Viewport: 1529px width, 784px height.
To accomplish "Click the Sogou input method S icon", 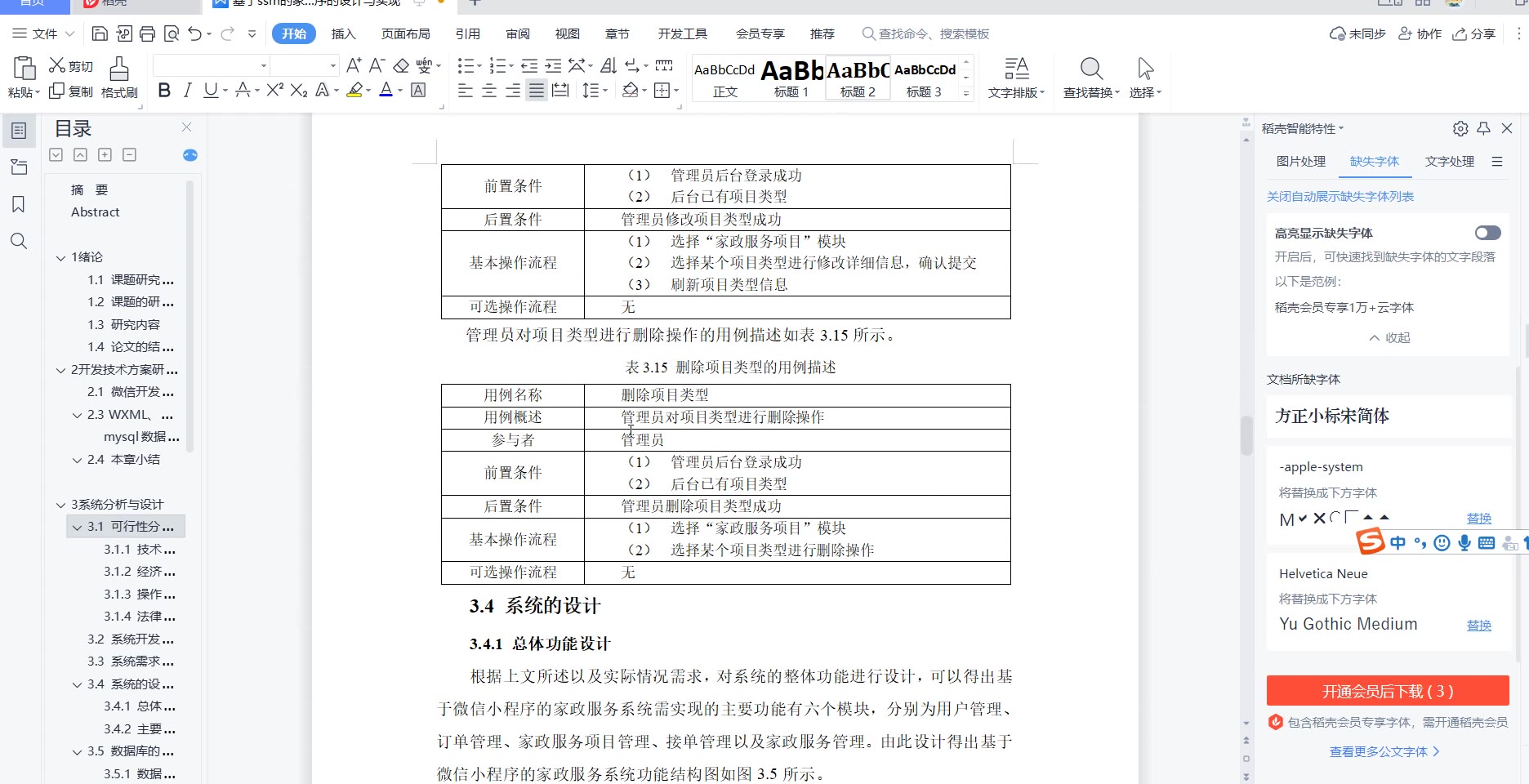I will (x=1371, y=541).
